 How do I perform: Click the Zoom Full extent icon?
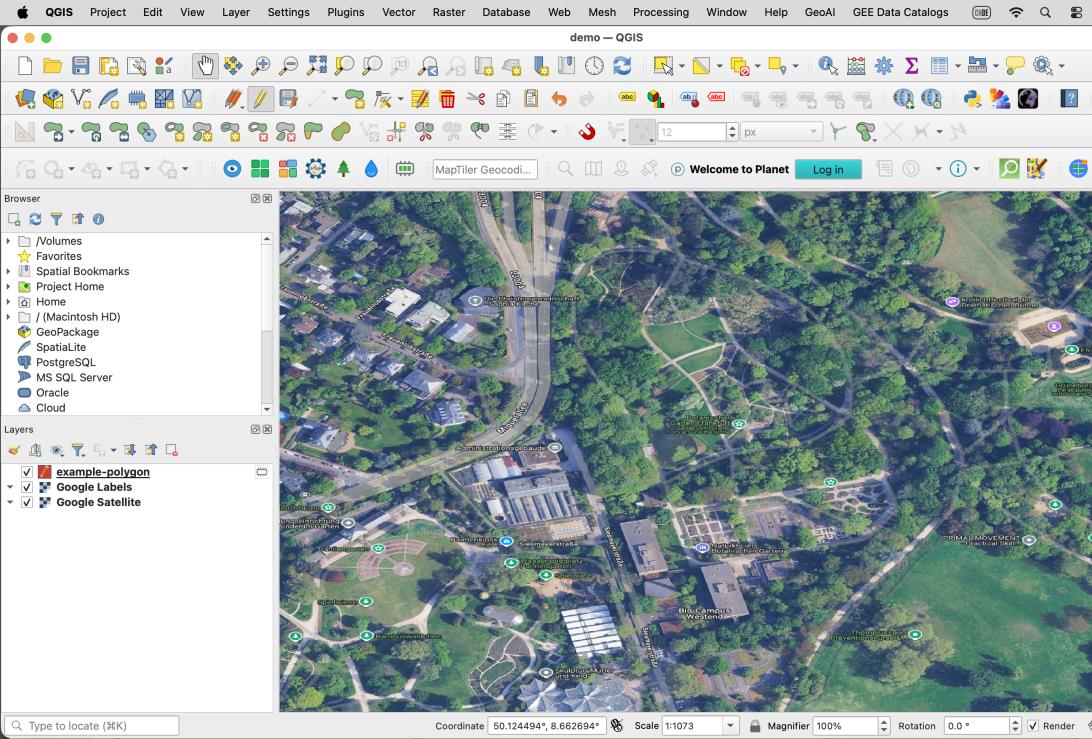[x=317, y=66]
